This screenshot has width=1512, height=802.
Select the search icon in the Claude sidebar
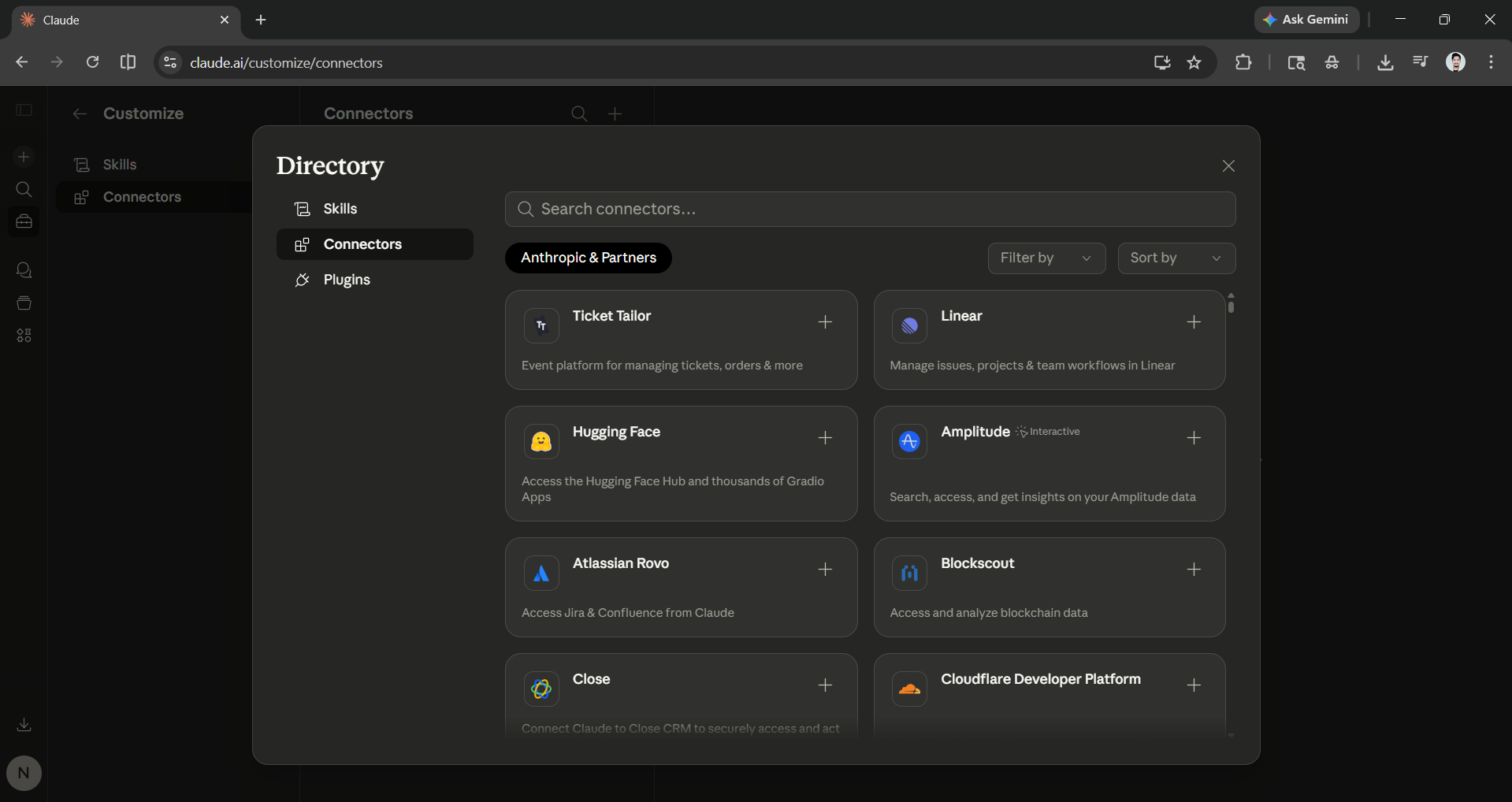point(24,189)
